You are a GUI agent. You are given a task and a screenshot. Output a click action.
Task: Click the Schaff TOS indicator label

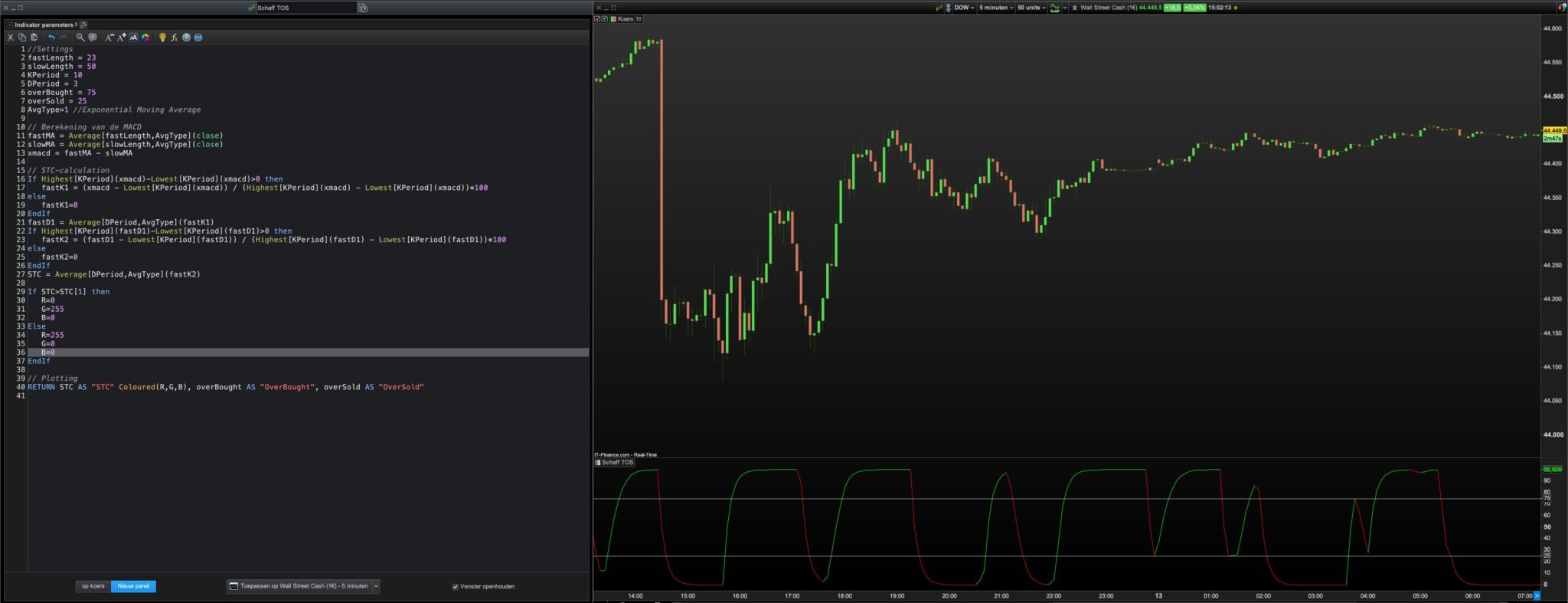pyautogui.click(x=617, y=462)
